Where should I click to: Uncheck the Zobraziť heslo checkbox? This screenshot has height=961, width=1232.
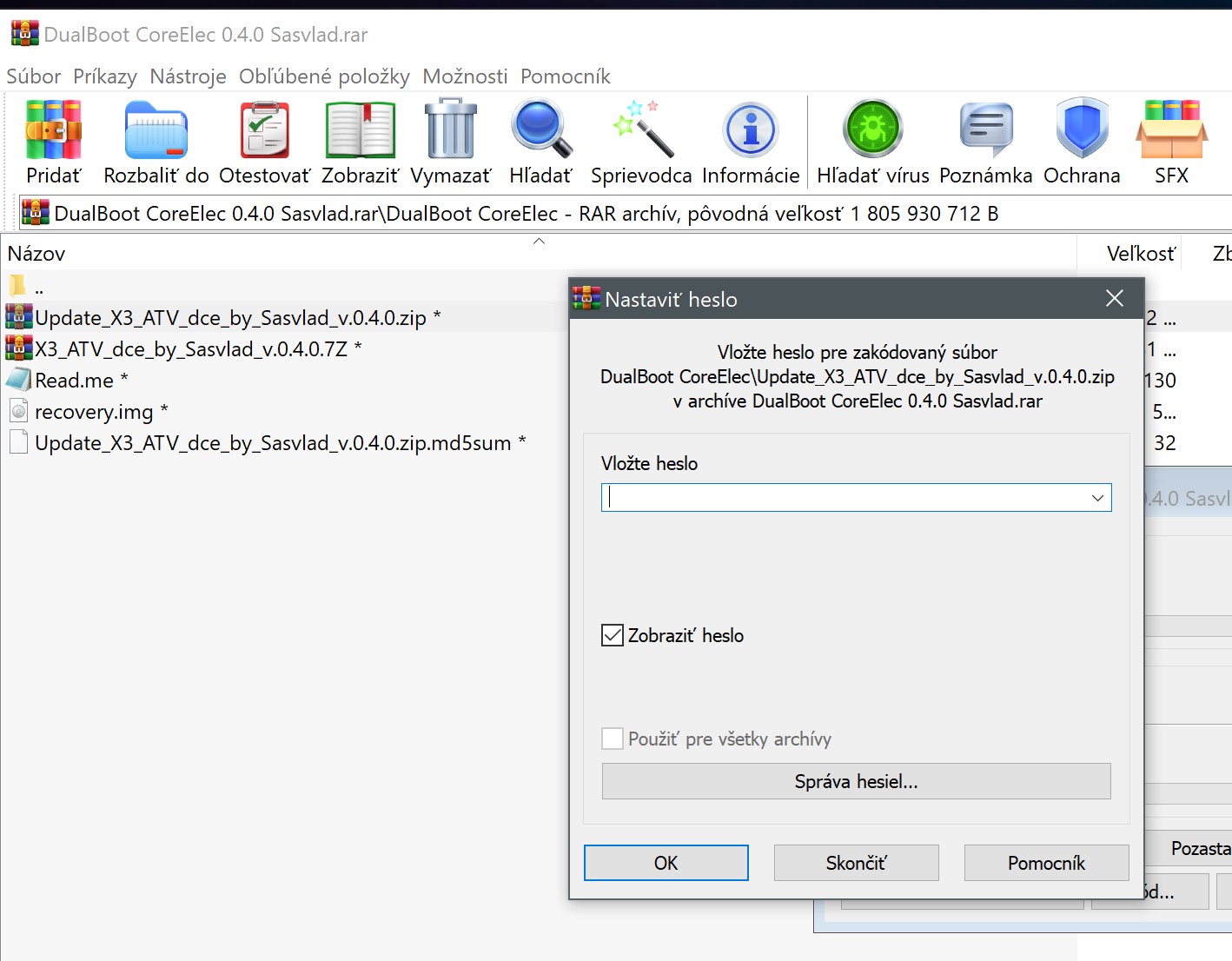[613, 635]
